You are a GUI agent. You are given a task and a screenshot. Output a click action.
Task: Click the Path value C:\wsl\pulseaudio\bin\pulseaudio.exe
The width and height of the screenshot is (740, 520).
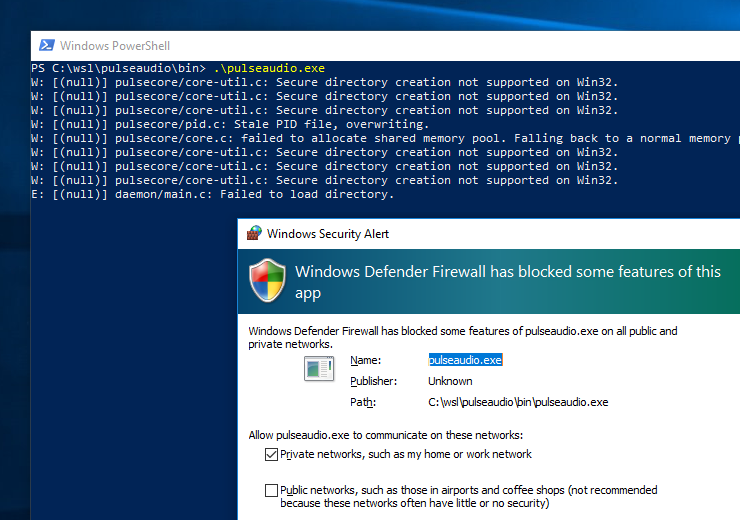[x=518, y=402]
